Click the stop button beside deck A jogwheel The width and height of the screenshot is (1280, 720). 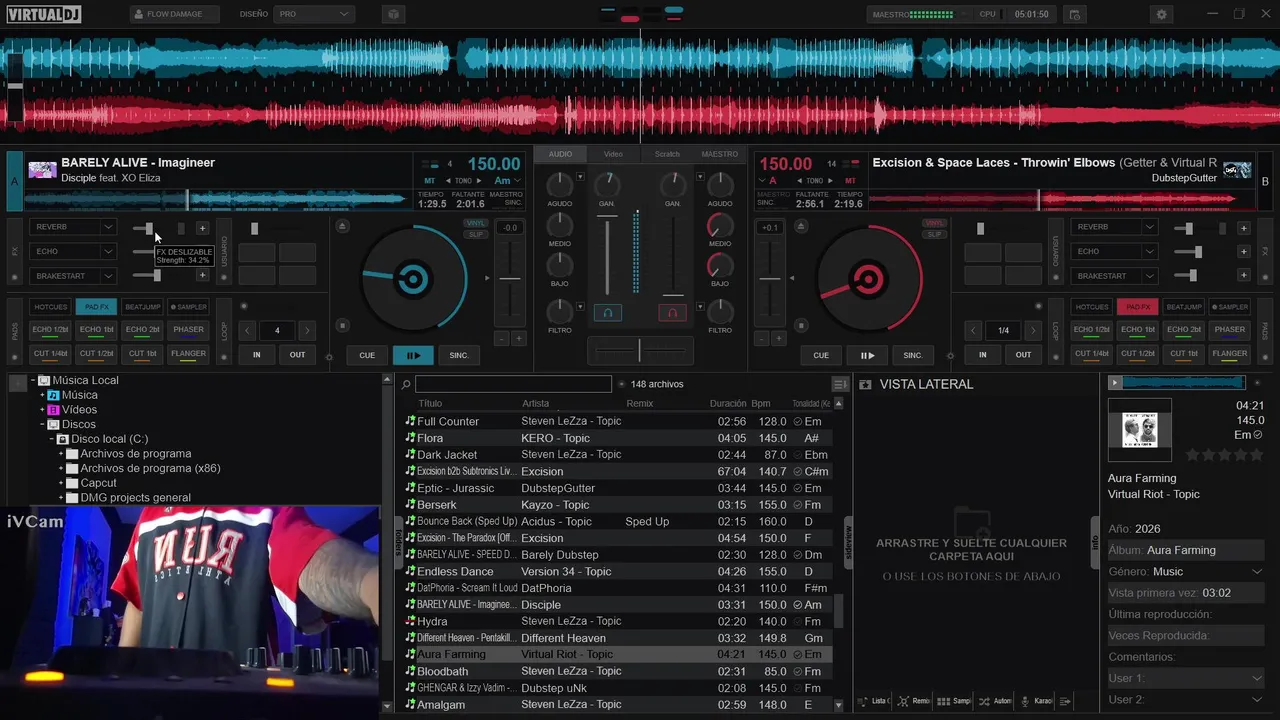(343, 325)
